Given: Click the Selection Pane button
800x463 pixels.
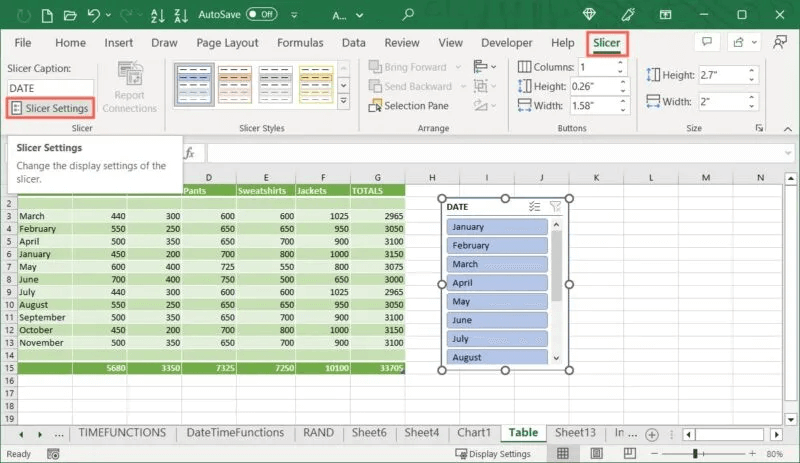Looking at the screenshot, I should click(x=408, y=106).
